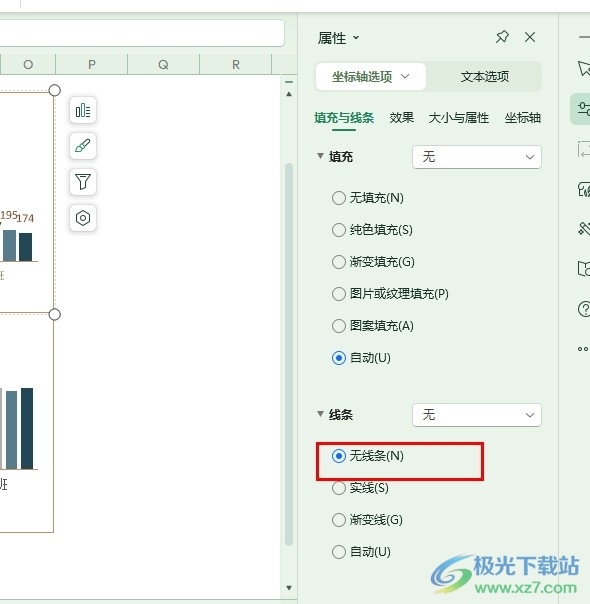Switch to the 效果 tab

click(401, 117)
